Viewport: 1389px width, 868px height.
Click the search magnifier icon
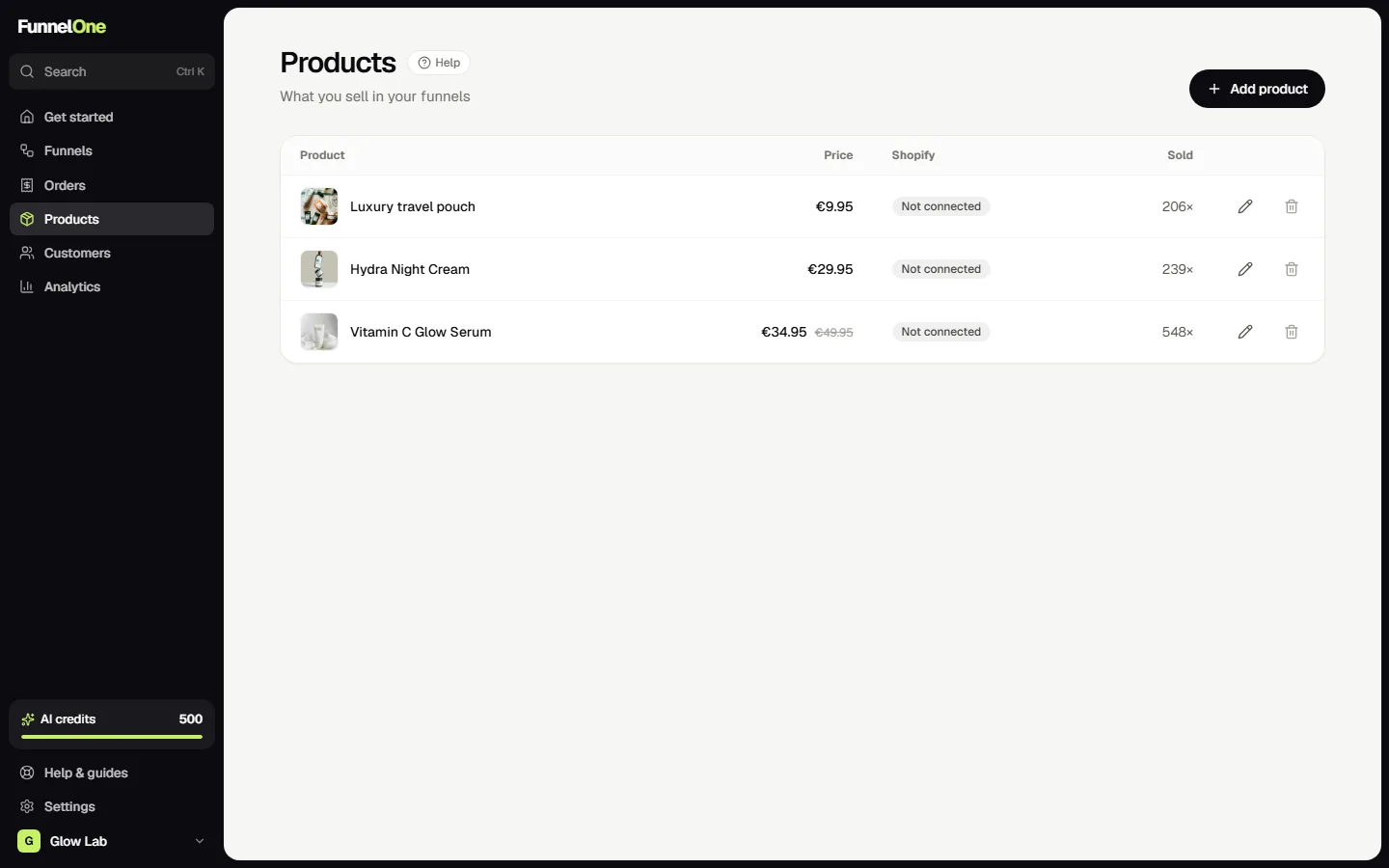27,71
